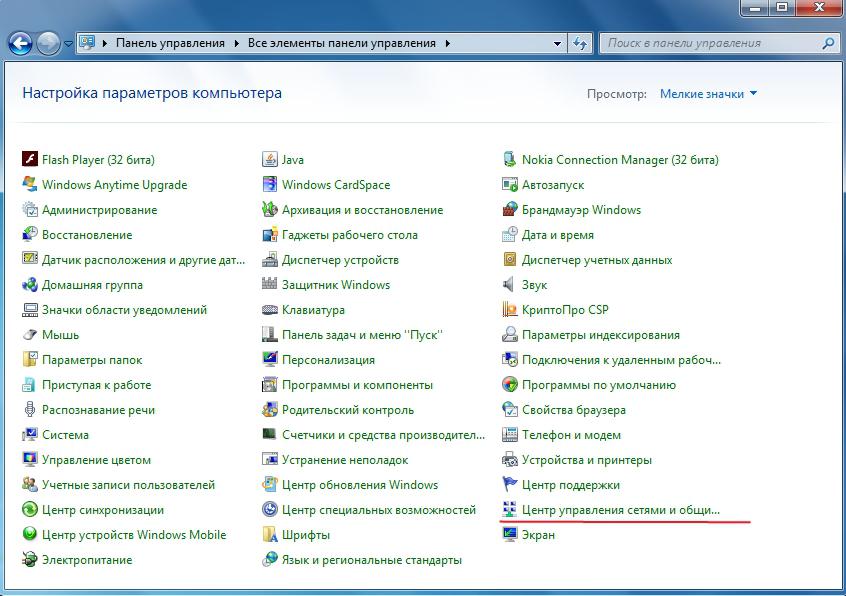
Task: Click the Java coffee cup icon
Action: coord(269,160)
